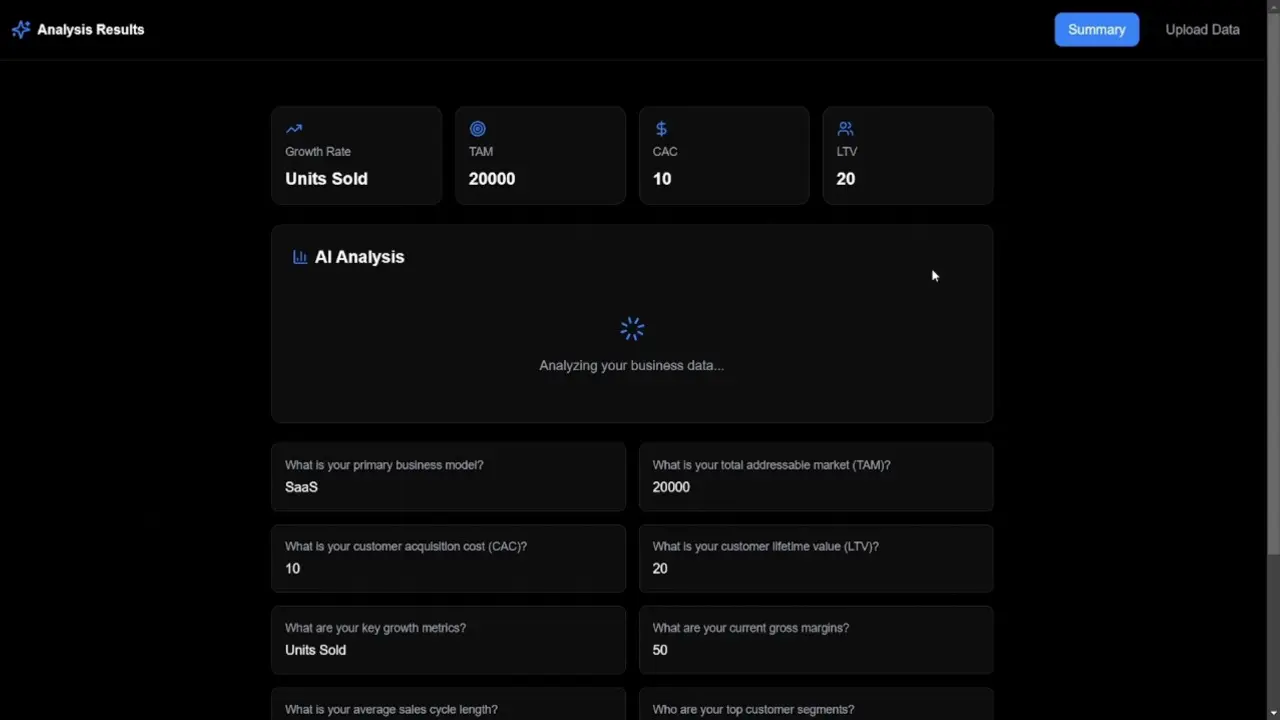Select the TAM 20000 metric card
The height and width of the screenshot is (720, 1280).
(540, 156)
